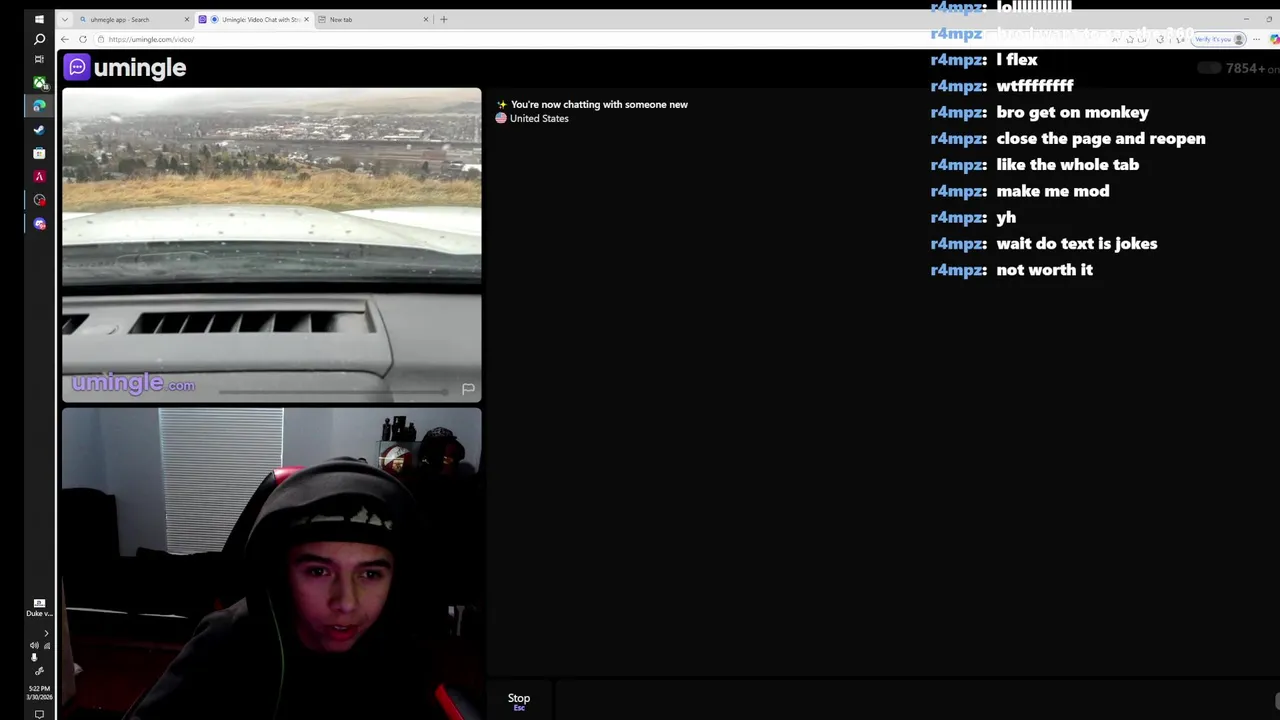Image resolution: width=1280 pixels, height=720 pixels.
Task: Click the 'Duke v...' tray item
Action: pos(39,608)
